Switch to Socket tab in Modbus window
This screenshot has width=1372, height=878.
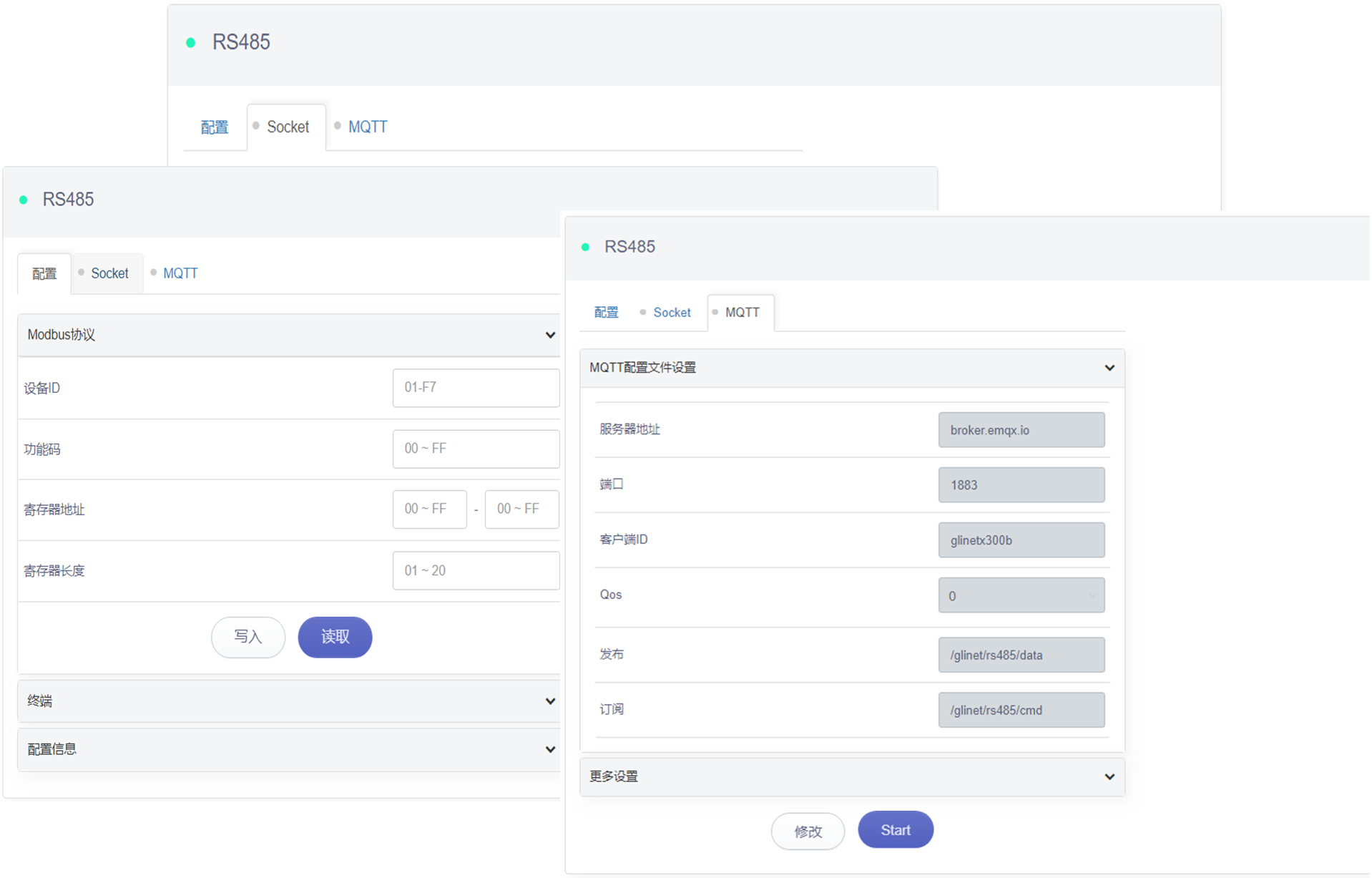pyautogui.click(x=109, y=273)
